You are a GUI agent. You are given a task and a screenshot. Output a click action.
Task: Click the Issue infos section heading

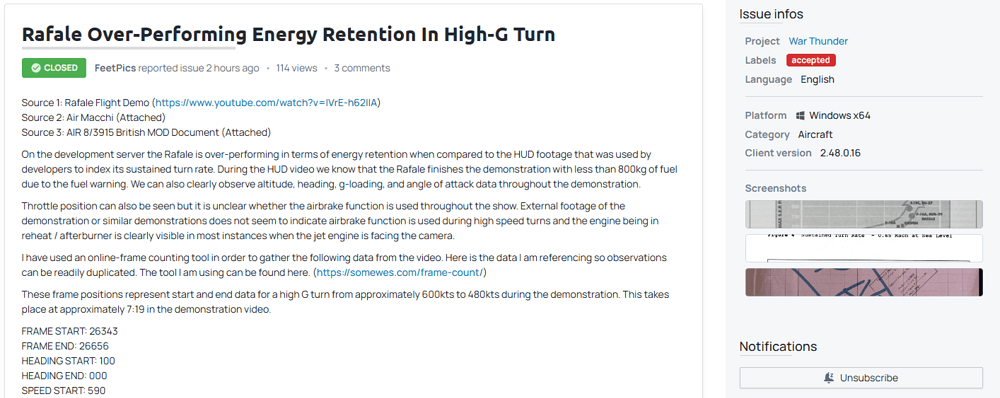771,13
